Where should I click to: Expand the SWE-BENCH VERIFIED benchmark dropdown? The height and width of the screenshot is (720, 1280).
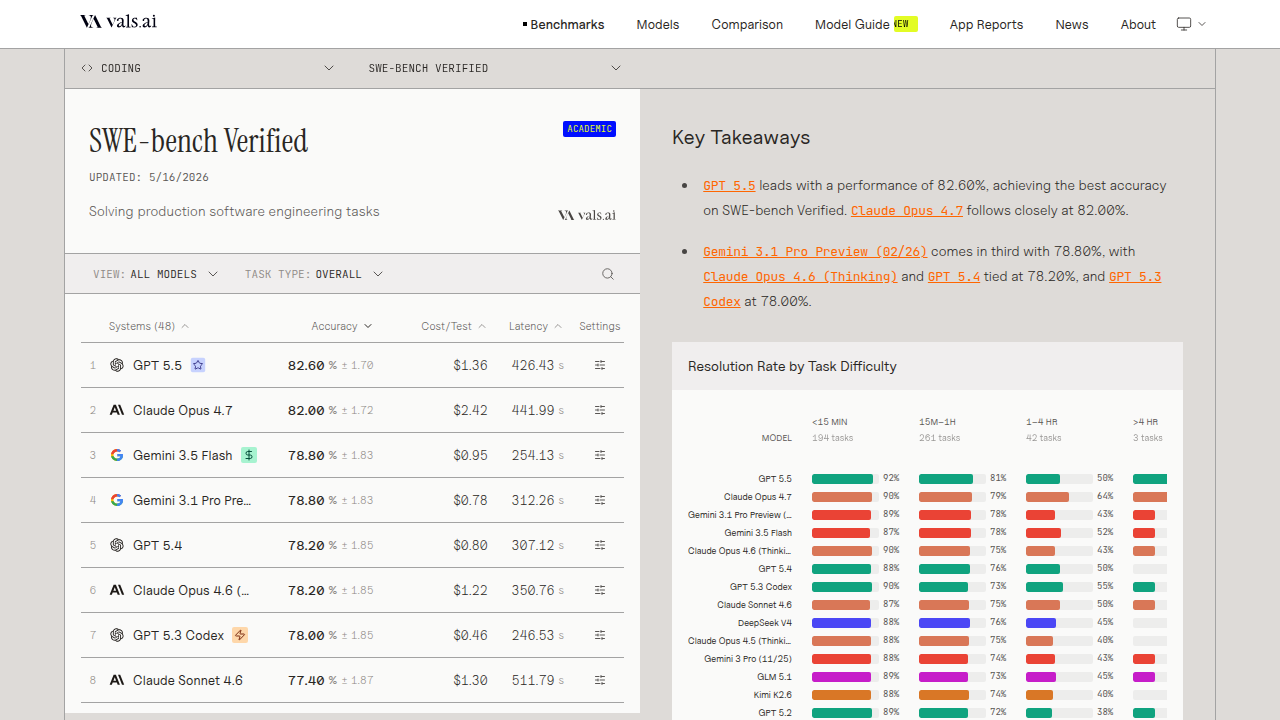[x=495, y=68]
